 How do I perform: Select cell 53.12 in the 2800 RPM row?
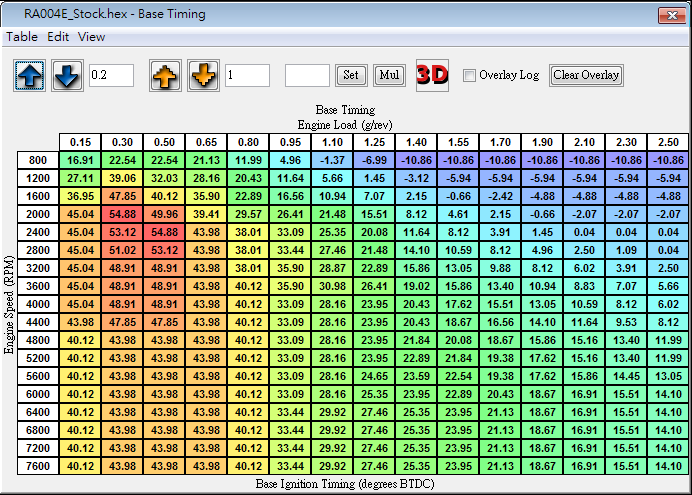tap(164, 250)
